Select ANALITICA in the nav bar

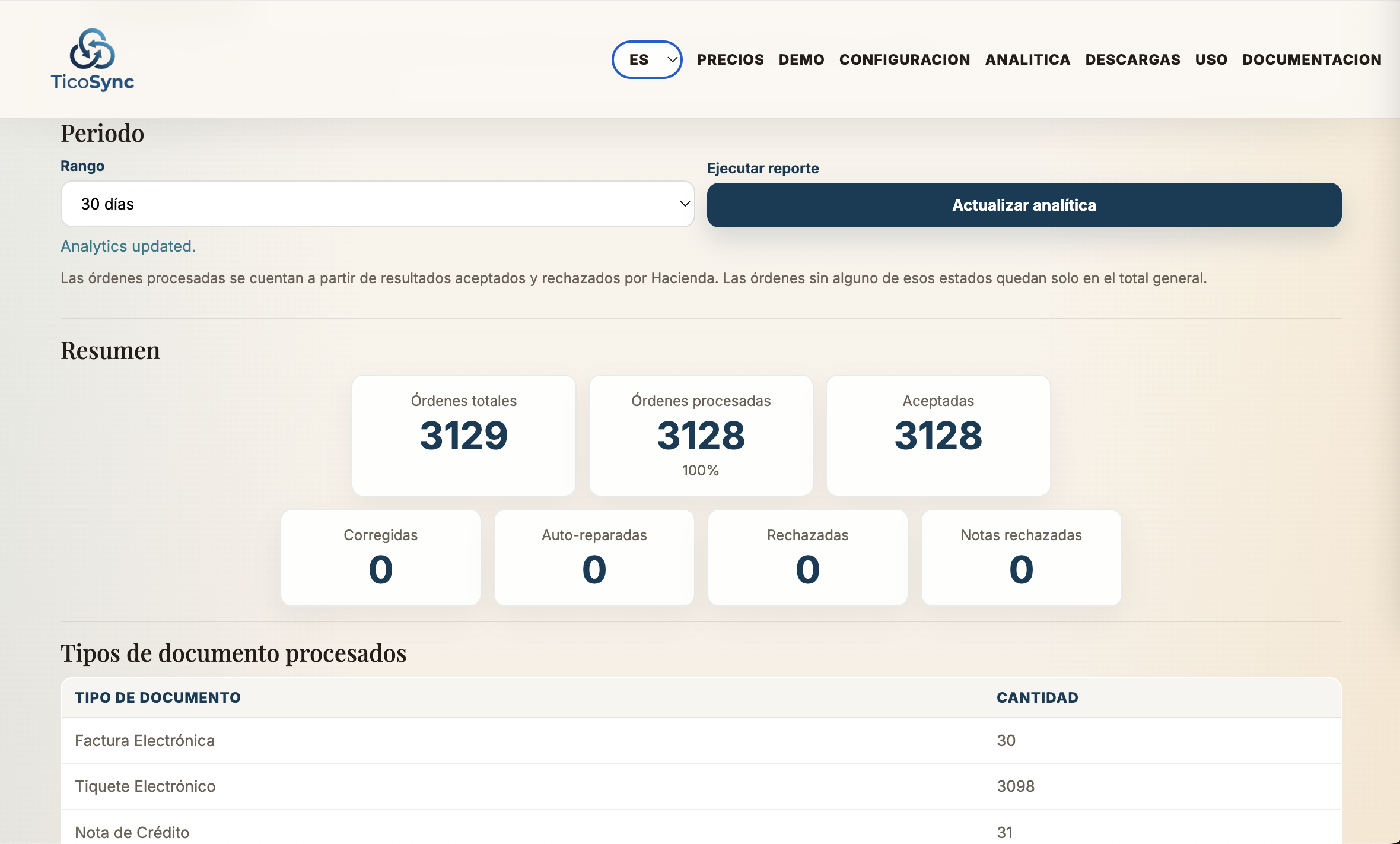click(x=1028, y=59)
